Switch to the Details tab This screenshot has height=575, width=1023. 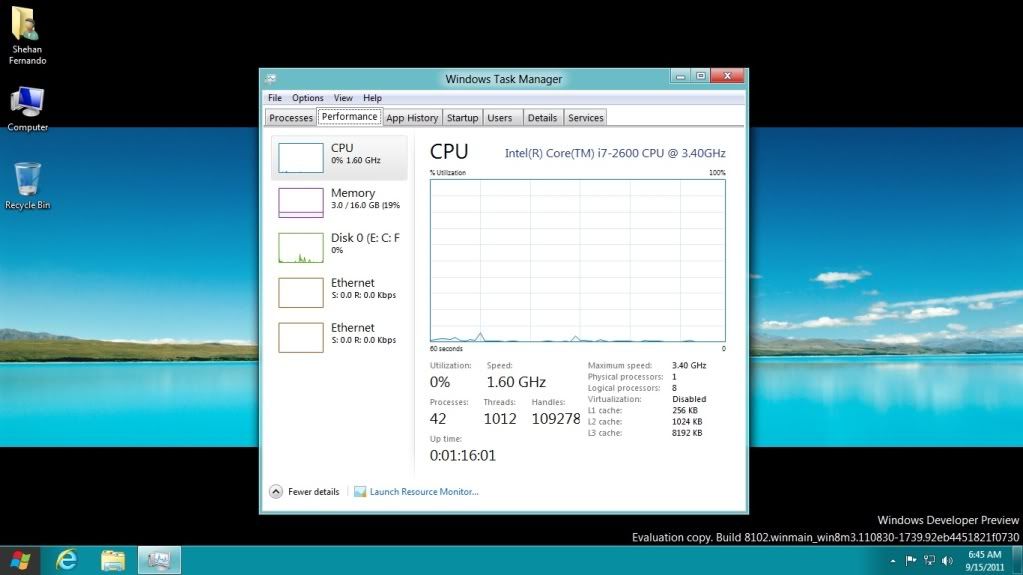tap(542, 117)
